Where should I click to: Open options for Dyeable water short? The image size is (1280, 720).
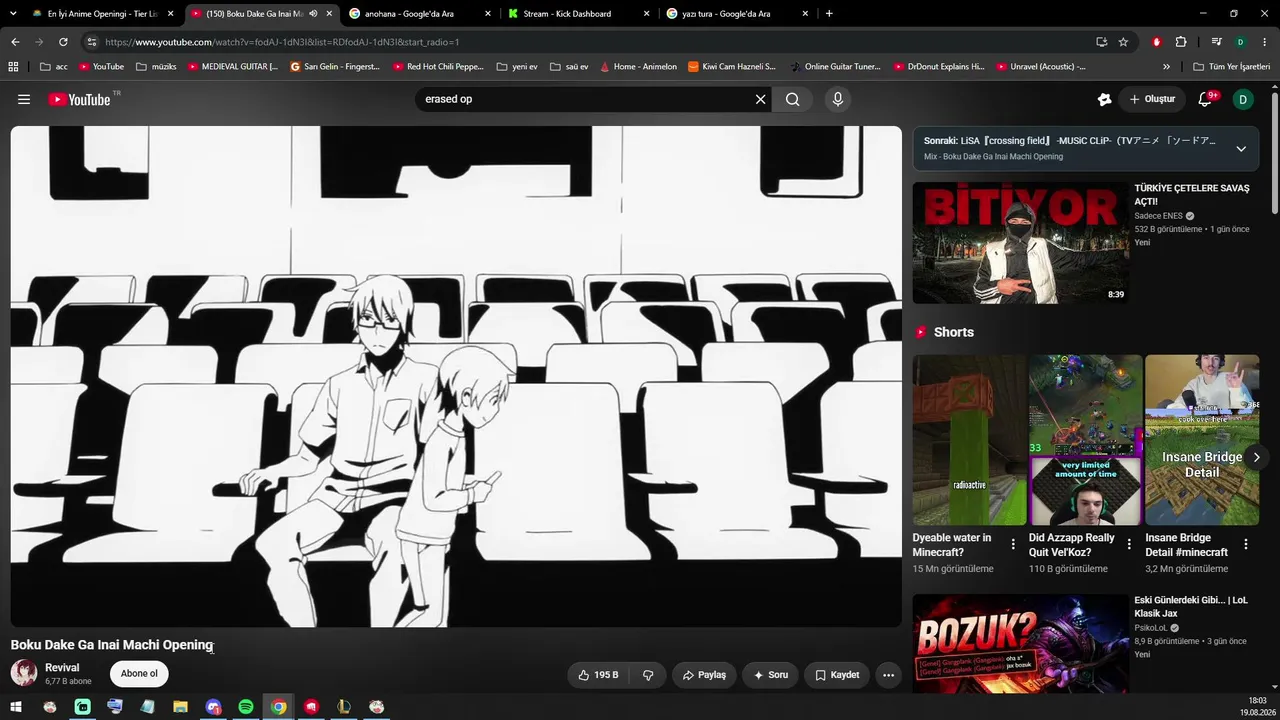point(1013,544)
